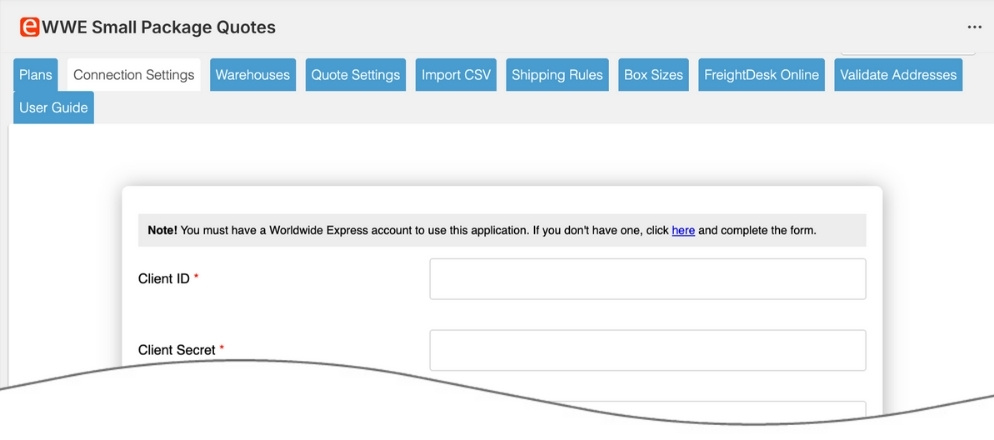
Task: Go to the Validate Addresses tab
Action: click(898, 75)
